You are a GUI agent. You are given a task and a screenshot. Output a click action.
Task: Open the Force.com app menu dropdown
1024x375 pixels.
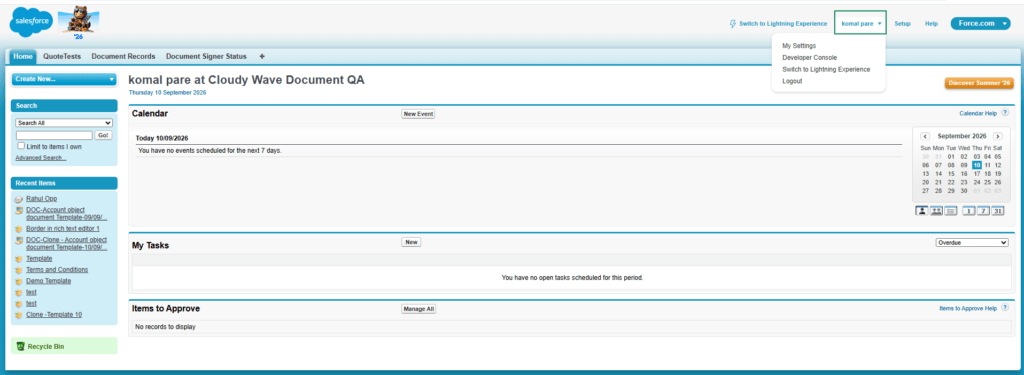pyautogui.click(x=980, y=24)
